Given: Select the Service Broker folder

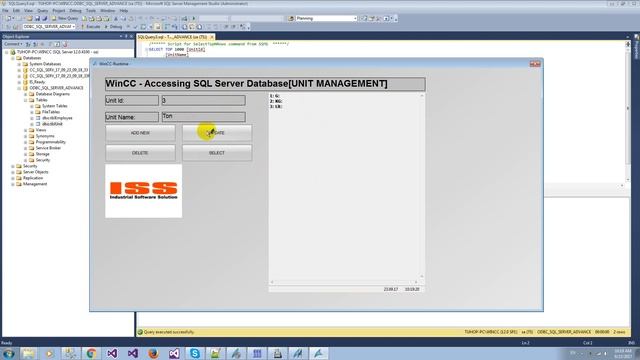Looking at the screenshot, I should point(48,148).
